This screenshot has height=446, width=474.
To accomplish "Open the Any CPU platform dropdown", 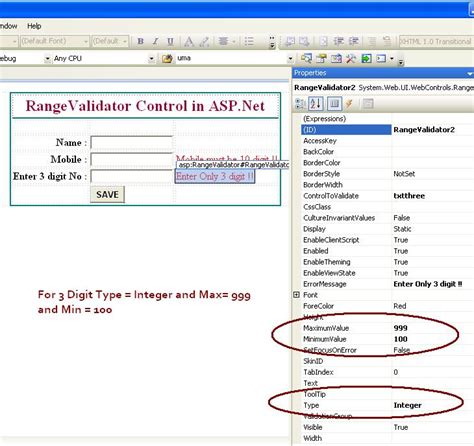I will coord(151,59).
